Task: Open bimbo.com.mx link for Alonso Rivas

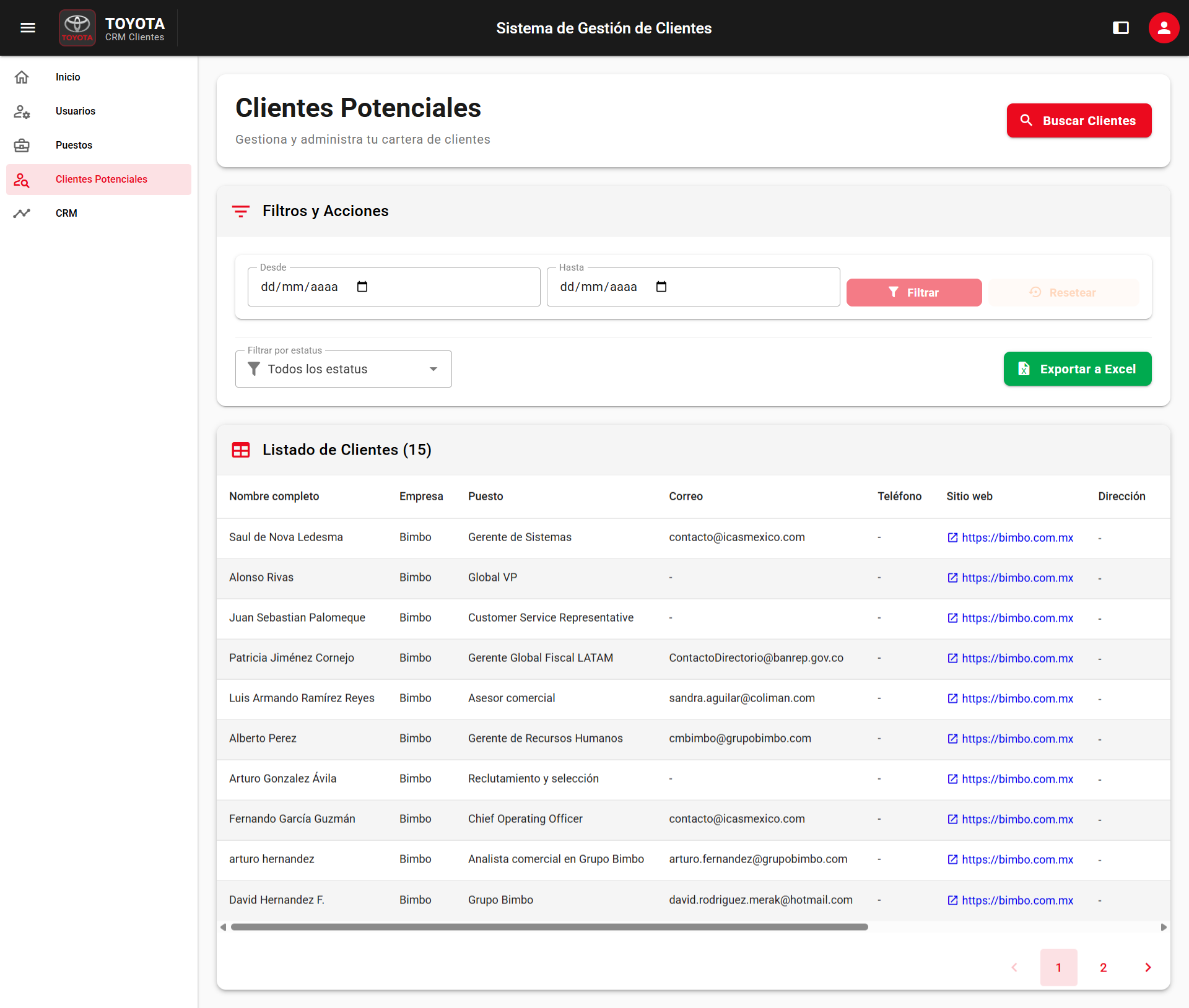Action: (x=1017, y=578)
